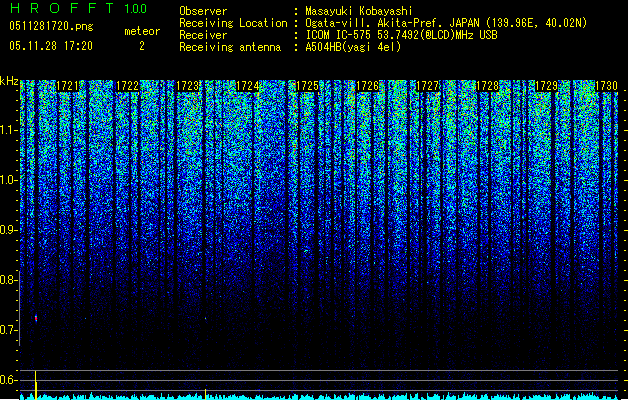Click the Observer label
The image size is (629, 400).
coord(203,11)
